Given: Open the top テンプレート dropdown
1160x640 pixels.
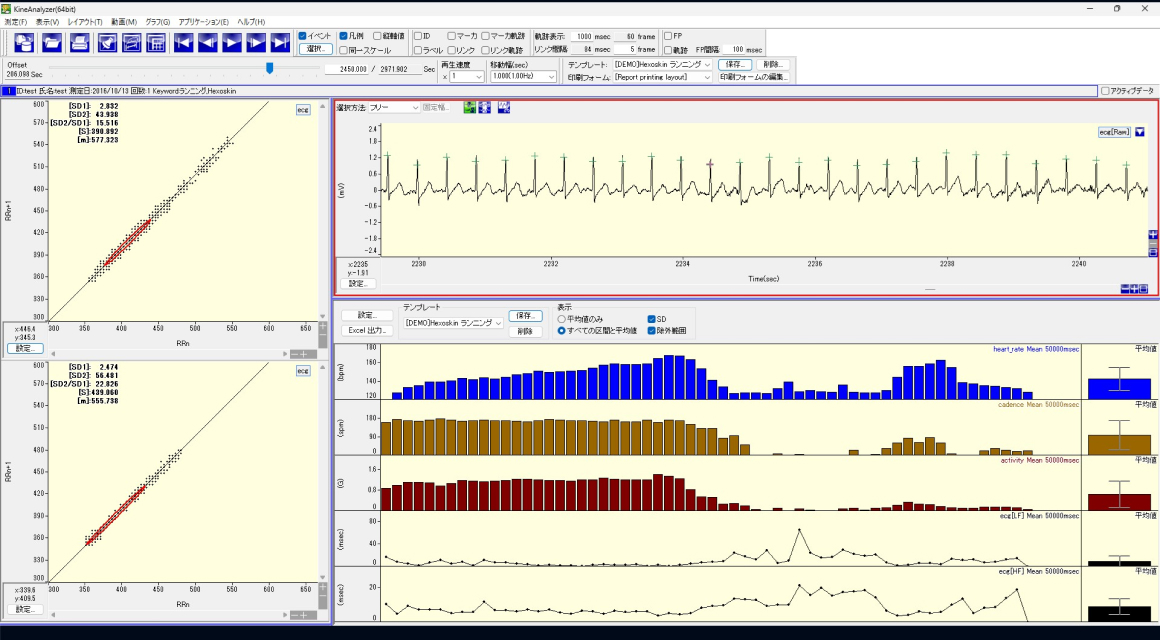Looking at the screenshot, I should click(x=662, y=65).
